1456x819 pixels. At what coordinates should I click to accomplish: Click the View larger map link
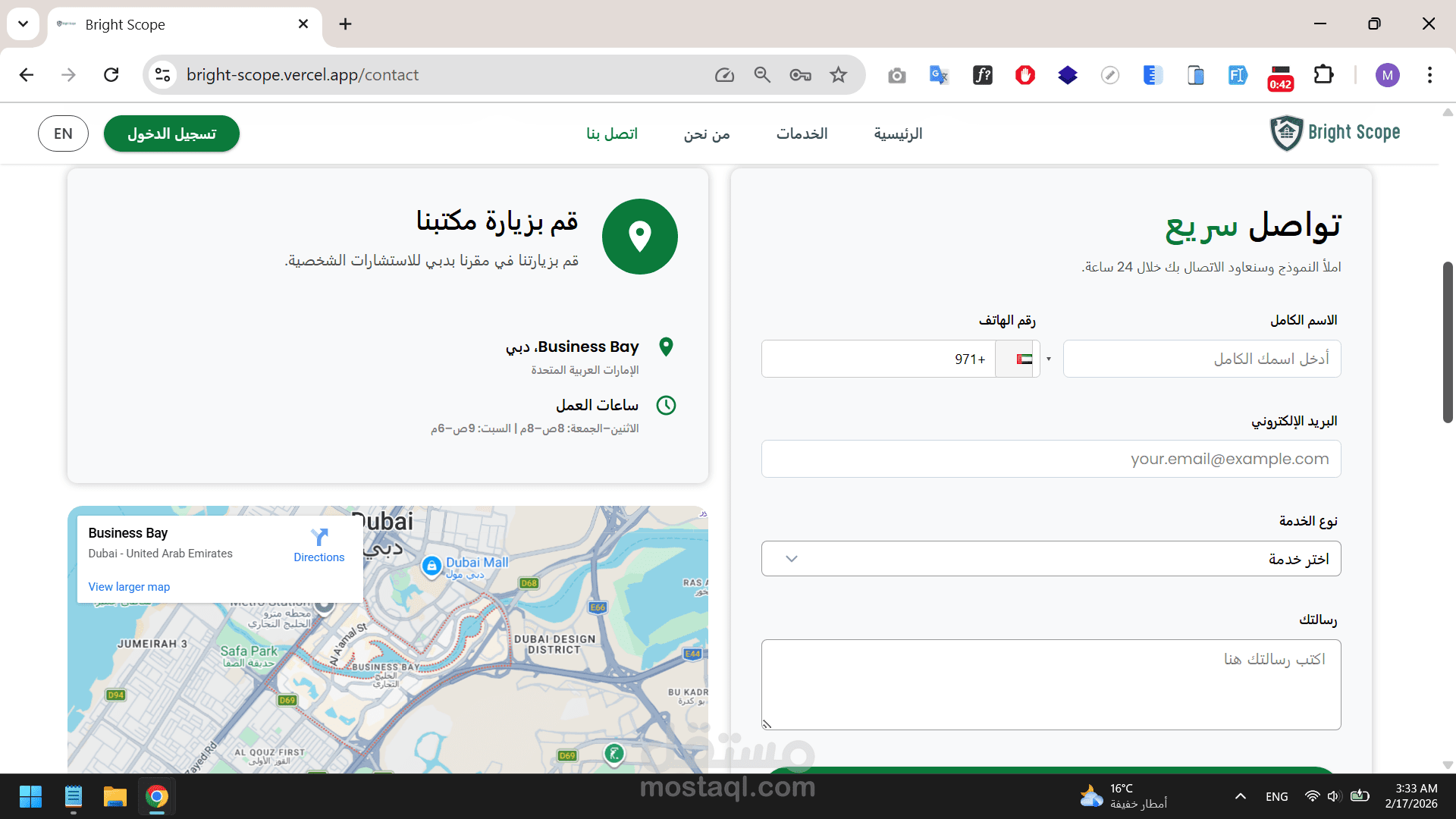pos(129,587)
